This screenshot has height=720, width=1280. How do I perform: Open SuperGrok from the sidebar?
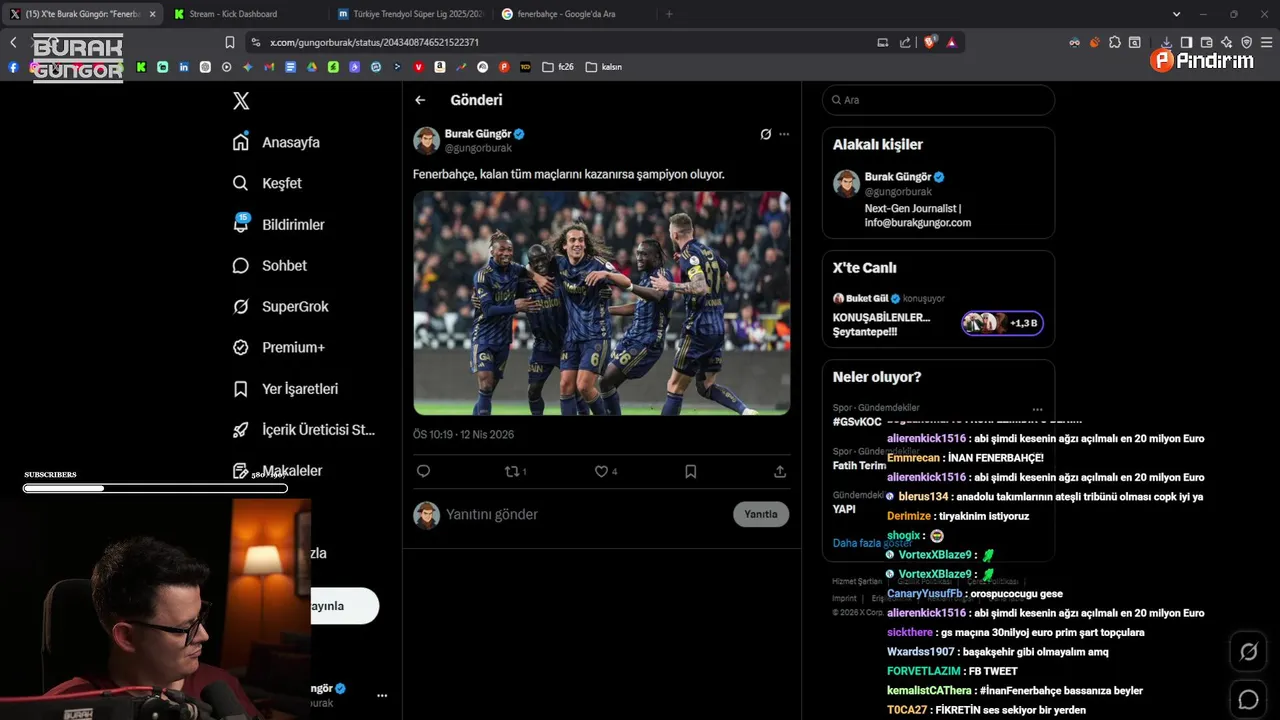point(280,306)
